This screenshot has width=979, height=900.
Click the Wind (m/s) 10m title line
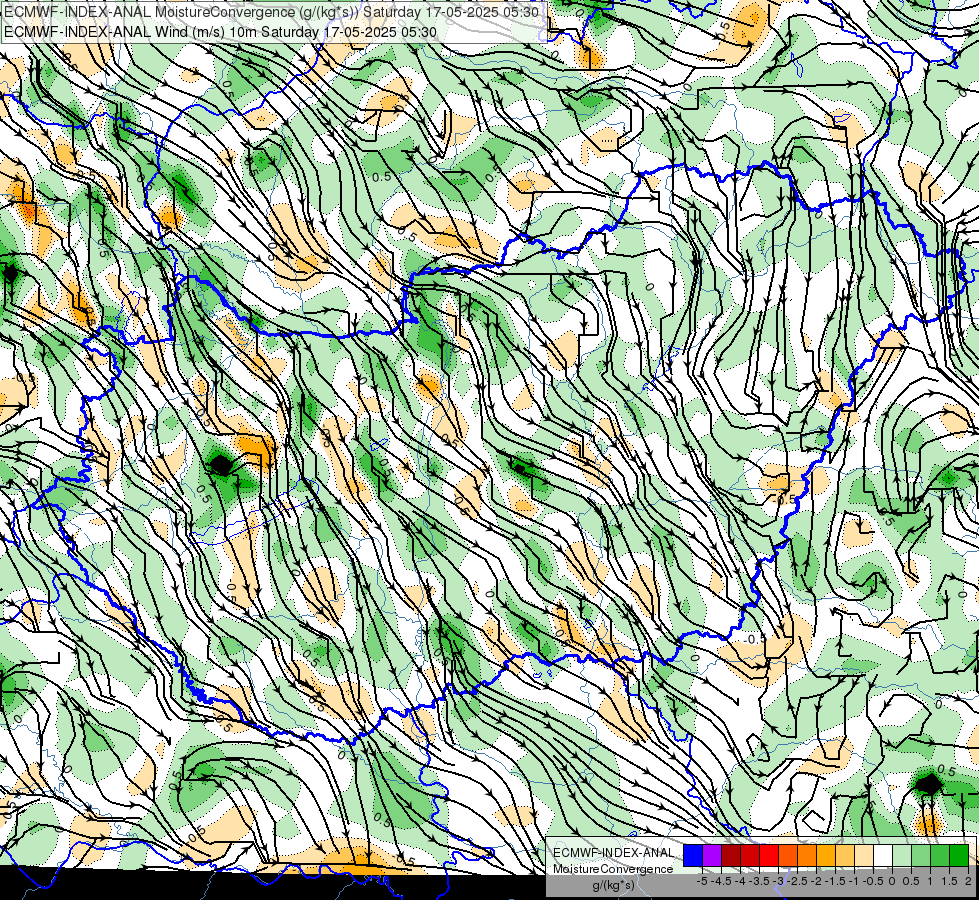[x=220, y=32]
